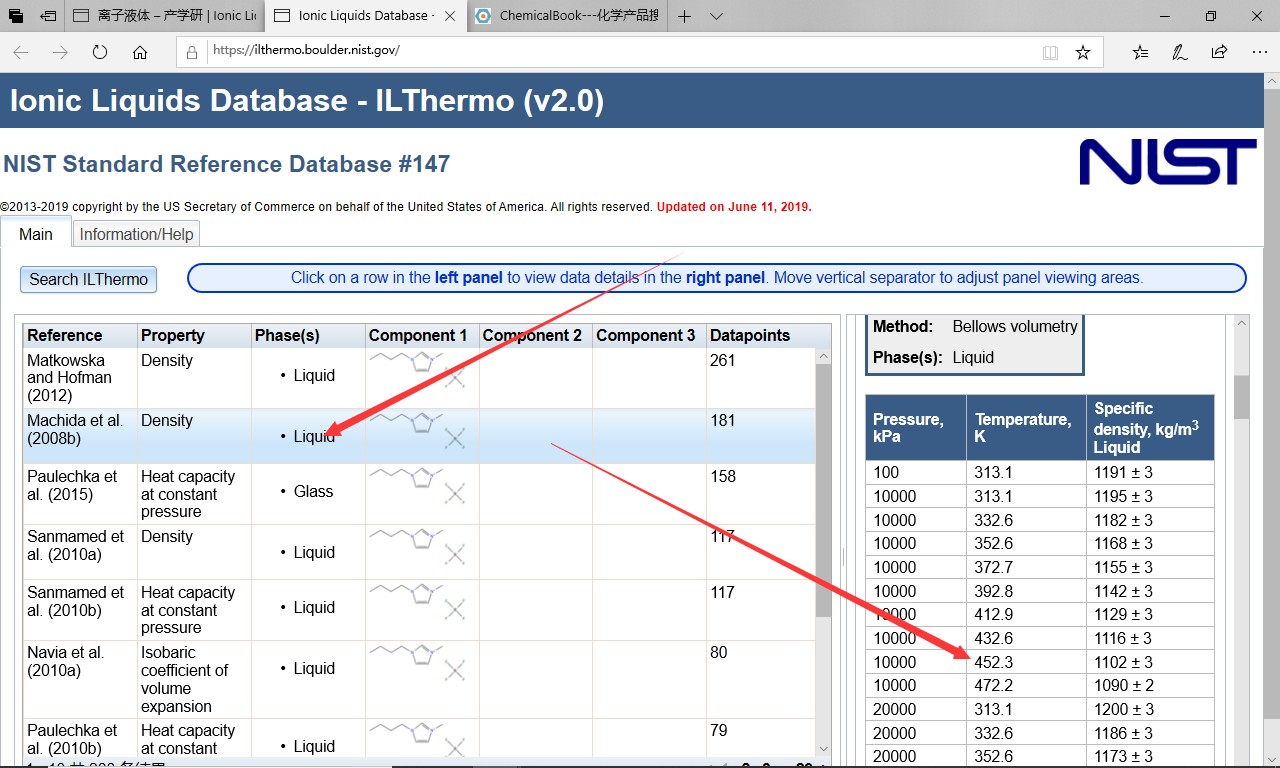The width and height of the screenshot is (1280, 768).
Task: Switch to the 离子液体 – 产学研 tab
Action: (165, 16)
